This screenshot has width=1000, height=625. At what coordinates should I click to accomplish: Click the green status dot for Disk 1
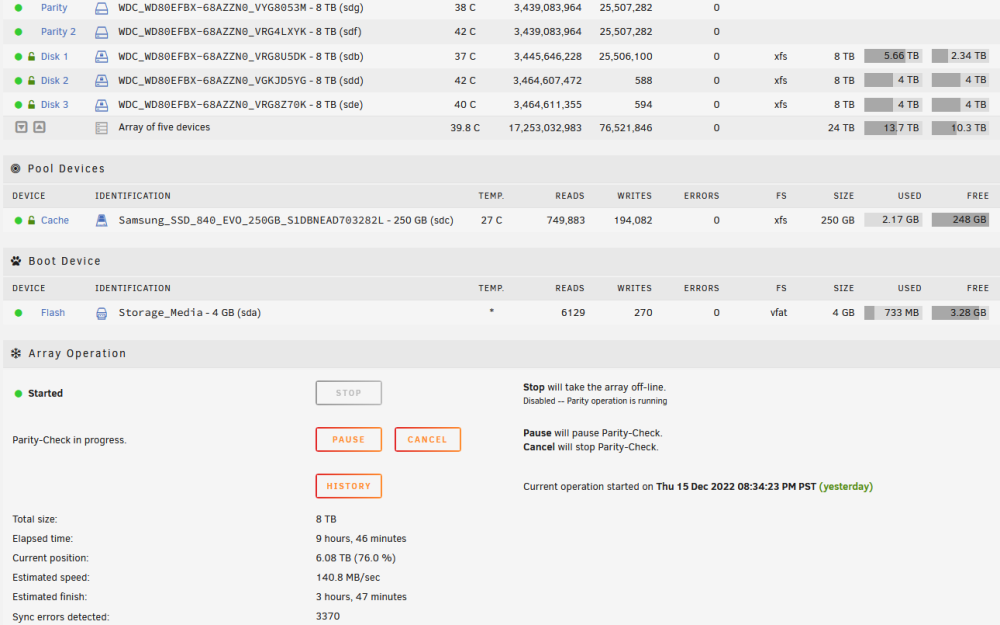tap(18, 57)
